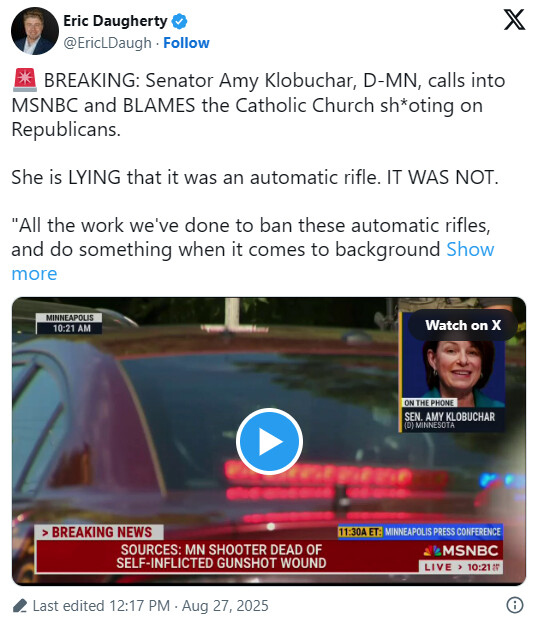
Task: Open Eric Daugherty's profile avatar
Action: pos(35,31)
